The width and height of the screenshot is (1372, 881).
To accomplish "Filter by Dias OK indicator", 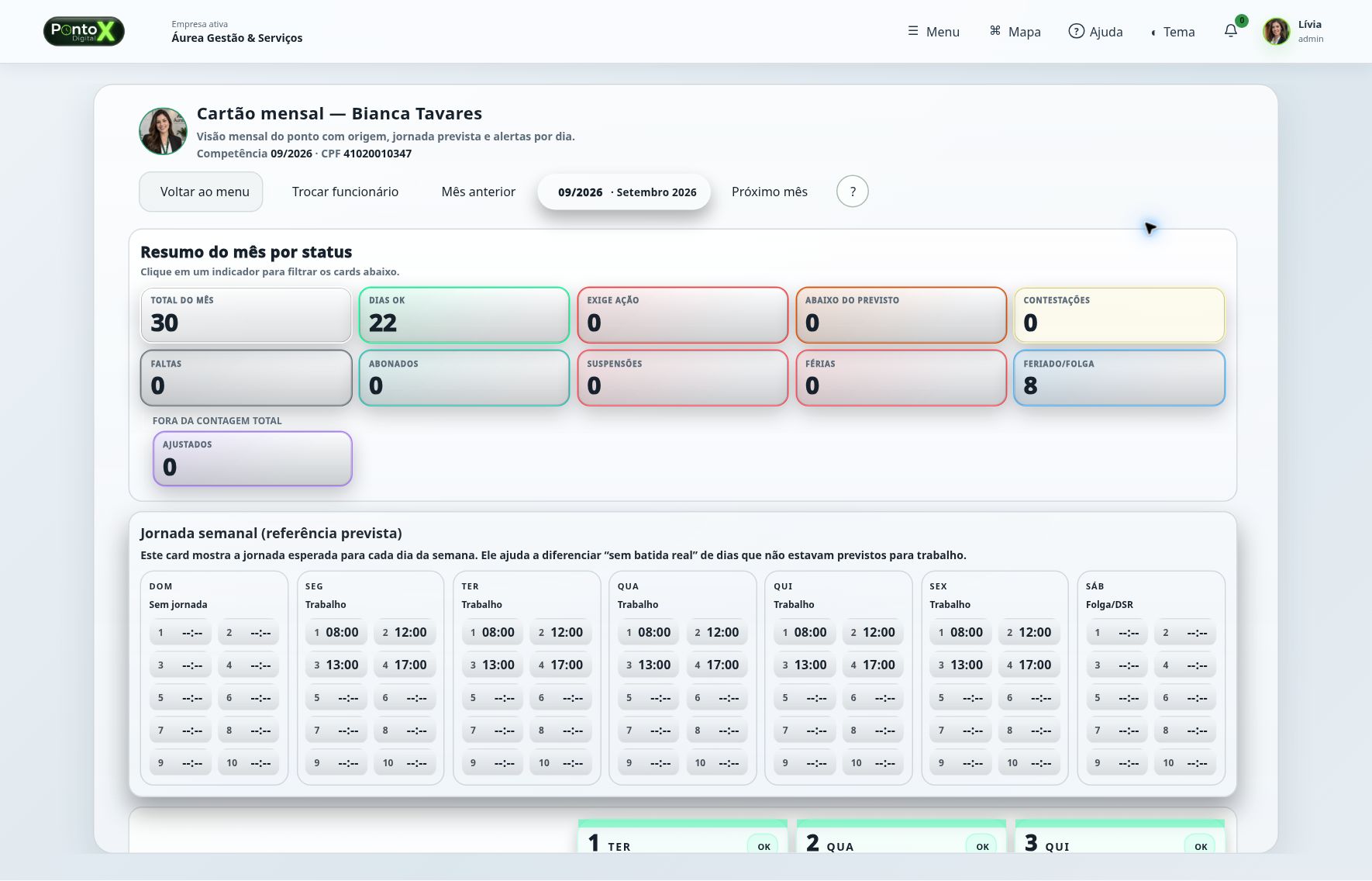I will coord(464,315).
